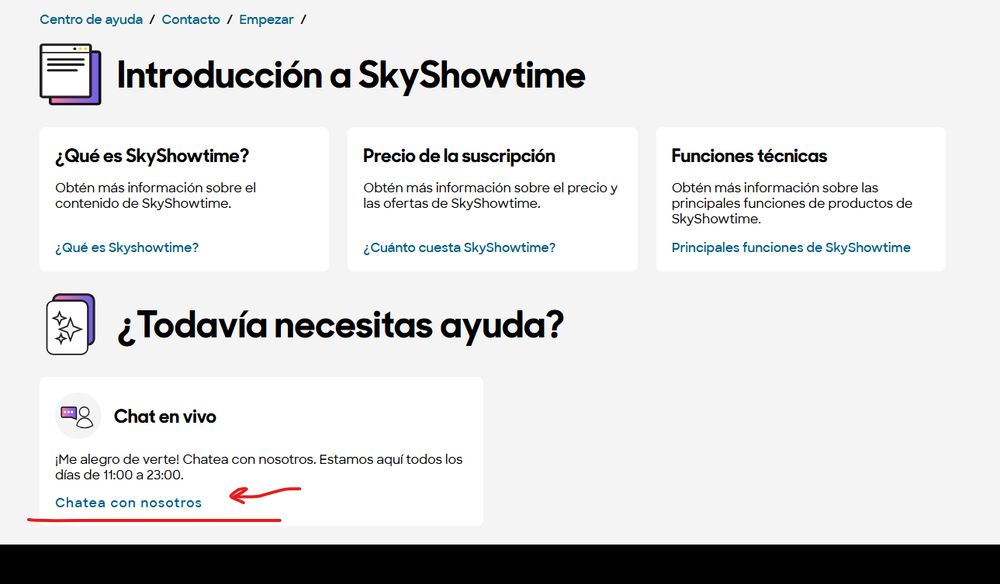Click the text about precio y ofertas
Viewport: 1000px width, 584px height.
coord(490,196)
